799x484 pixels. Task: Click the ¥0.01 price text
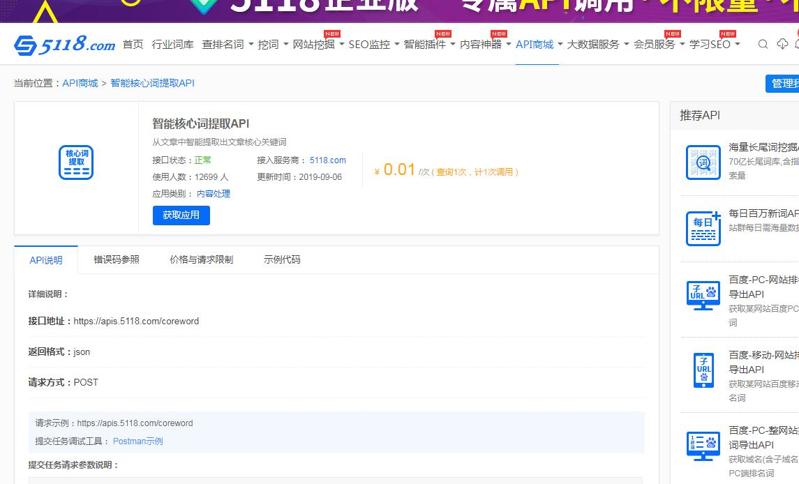click(395, 170)
